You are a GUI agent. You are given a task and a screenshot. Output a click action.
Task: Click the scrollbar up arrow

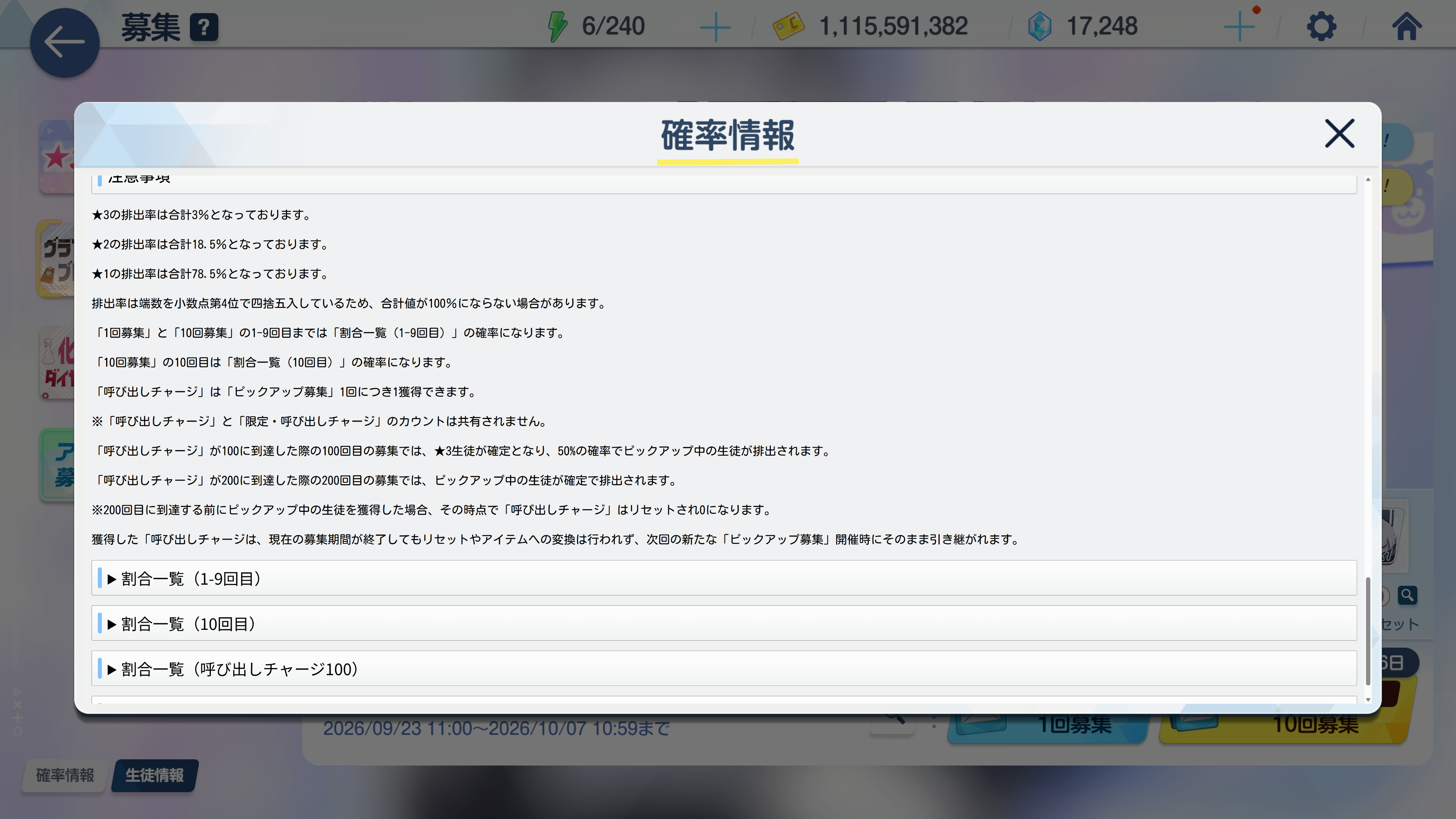[1368, 179]
